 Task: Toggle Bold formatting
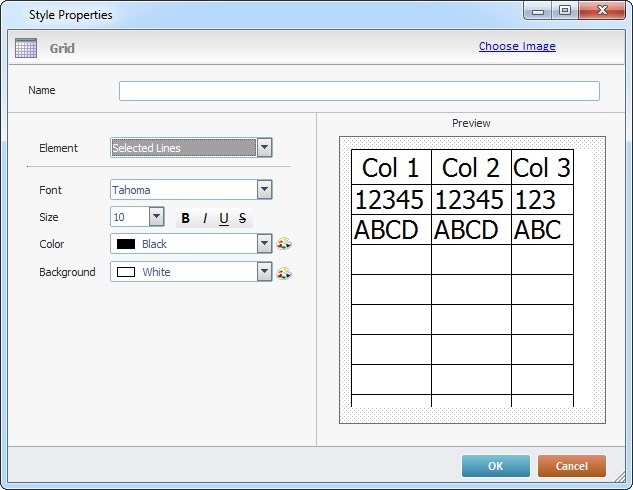coord(185,218)
